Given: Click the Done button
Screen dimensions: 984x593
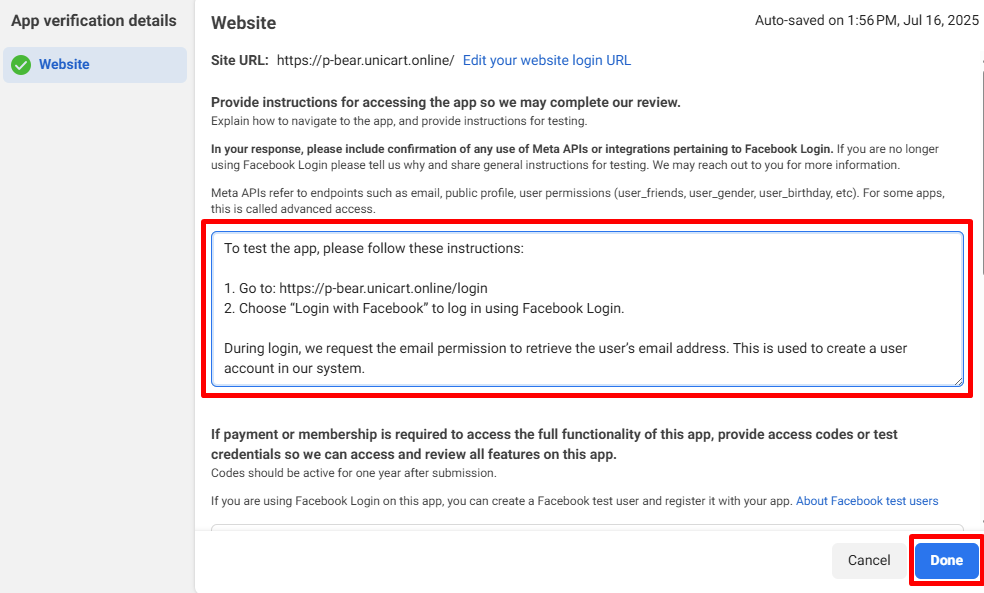Looking at the screenshot, I should [x=946, y=560].
